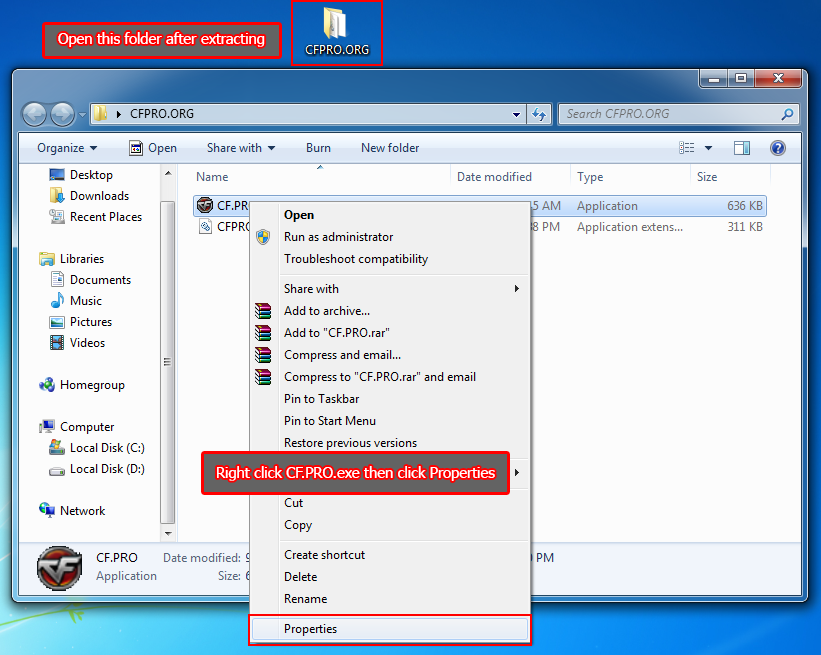Click Open in the Explorer toolbar
Screen dimensions: 821x655
(153, 148)
